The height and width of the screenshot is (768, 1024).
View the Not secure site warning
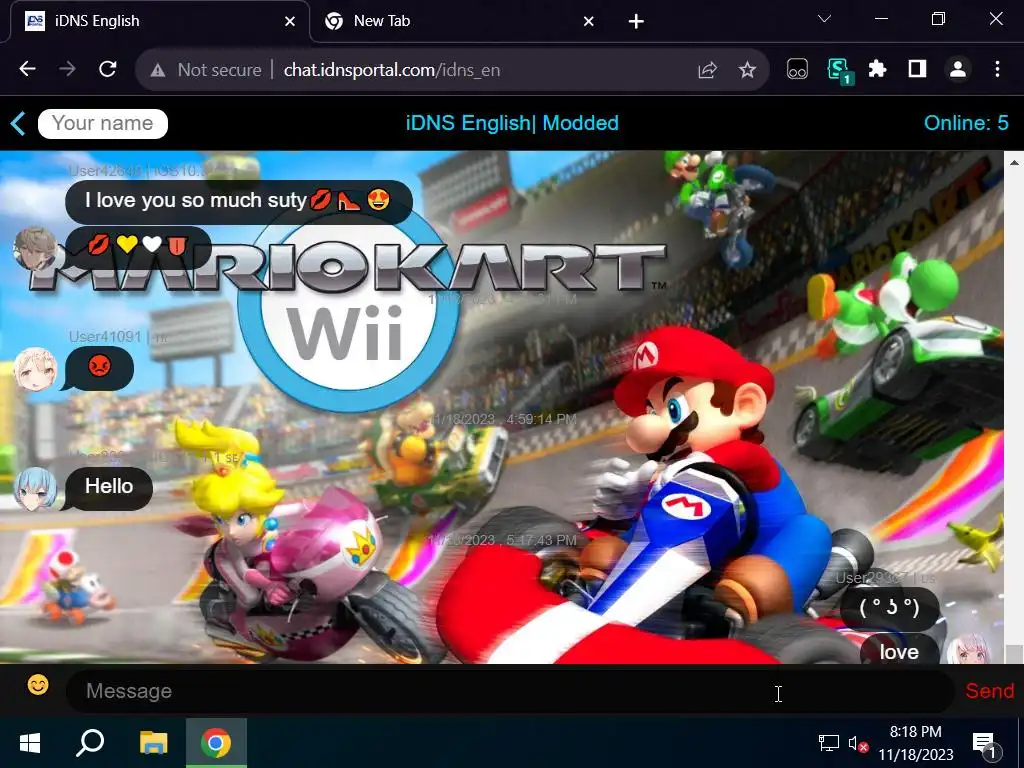[x=206, y=70]
